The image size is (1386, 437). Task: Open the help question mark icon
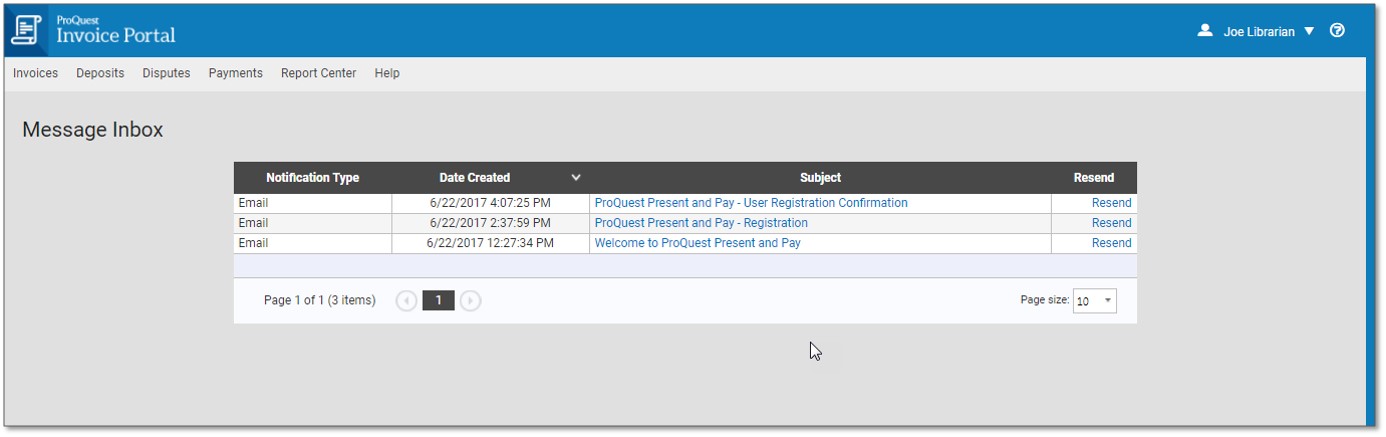1337,31
